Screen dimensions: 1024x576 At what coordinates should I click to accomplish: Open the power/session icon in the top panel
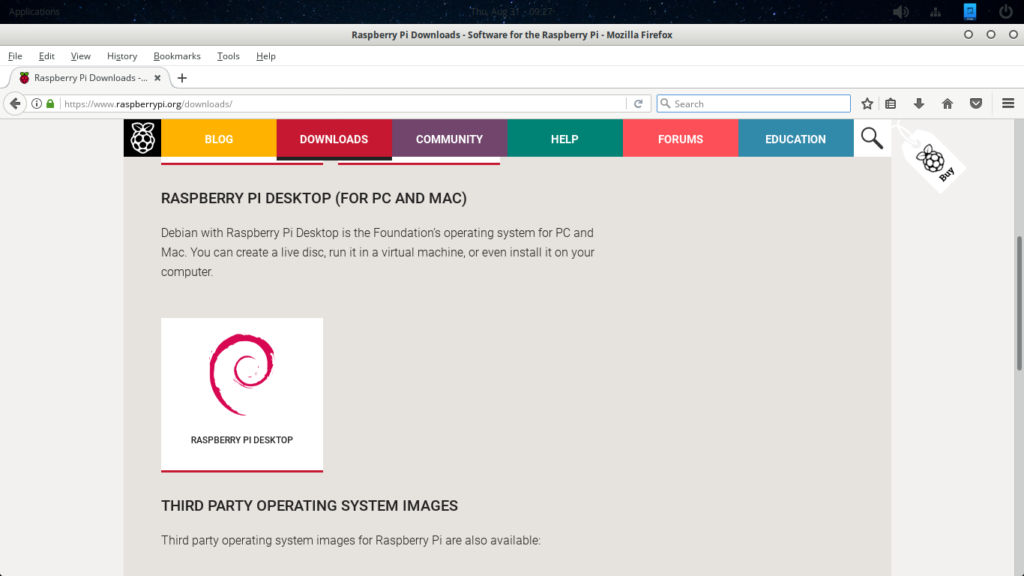1005,12
